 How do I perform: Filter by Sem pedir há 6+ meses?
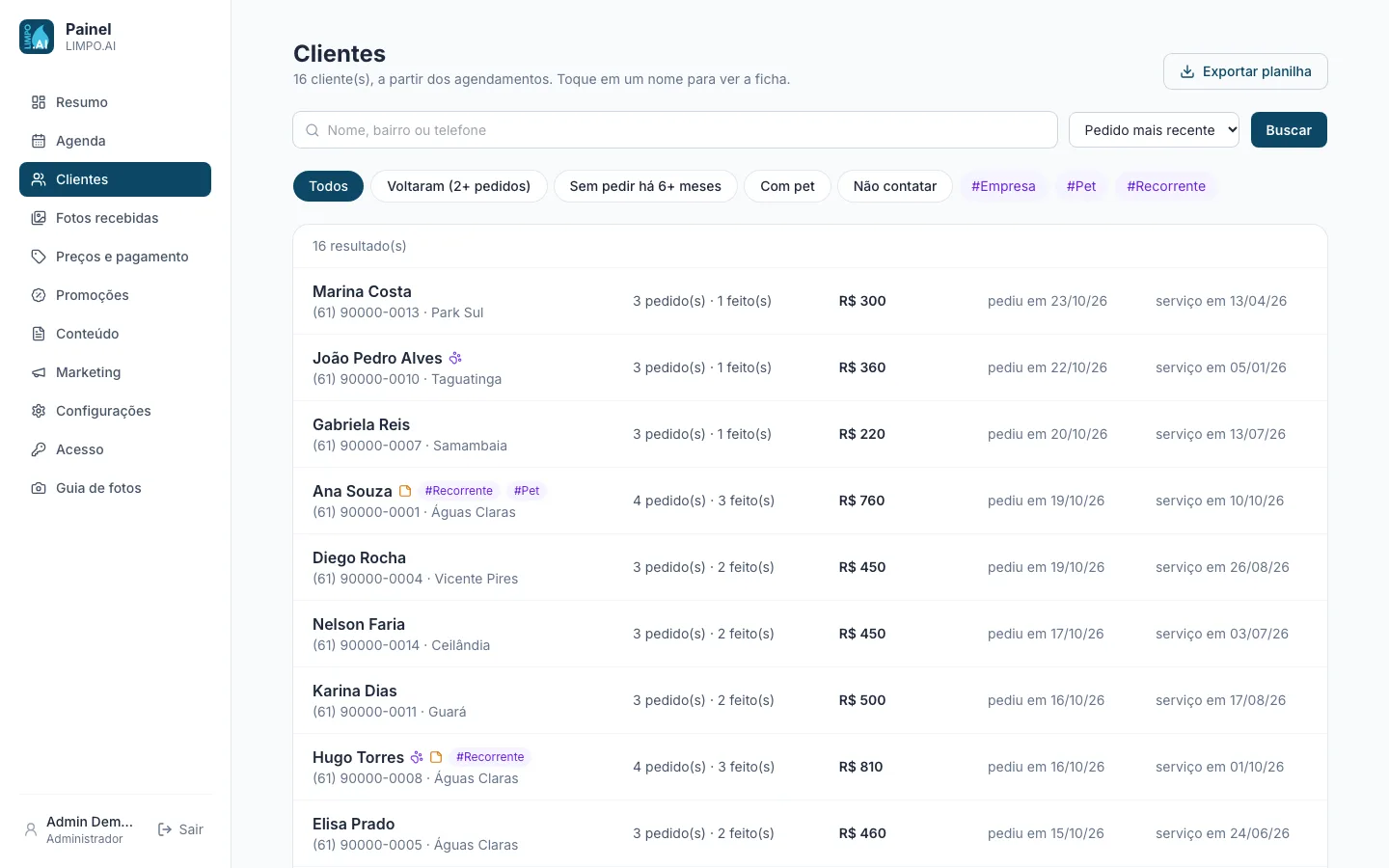click(x=645, y=186)
